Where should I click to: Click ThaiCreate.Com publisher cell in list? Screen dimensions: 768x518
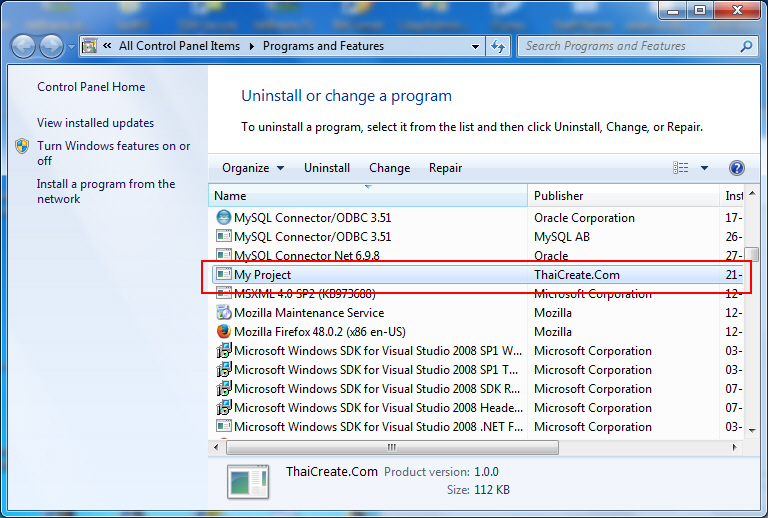pyautogui.click(x=576, y=275)
